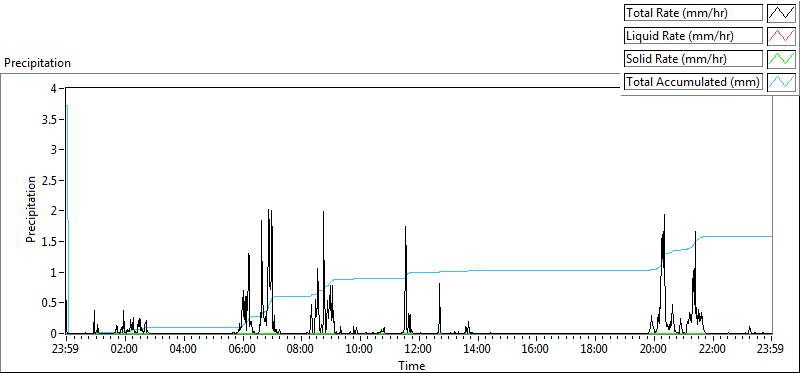Click the Time axis label

pyautogui.click(x=412, y=365)
